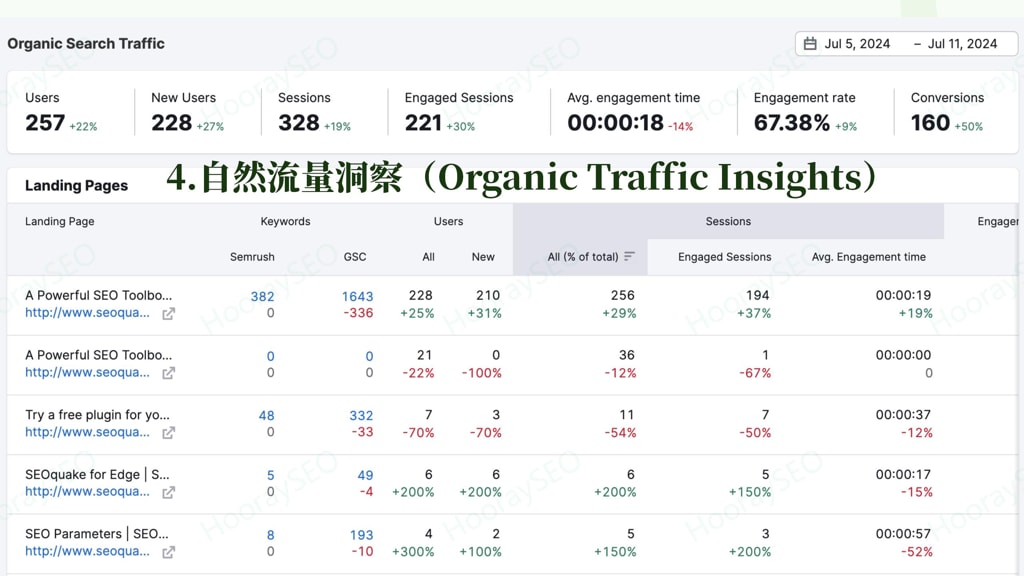Select the 'Landing Page' column header
The height and width of the screenshot is (576, 1024).
(x=60, y=221)
